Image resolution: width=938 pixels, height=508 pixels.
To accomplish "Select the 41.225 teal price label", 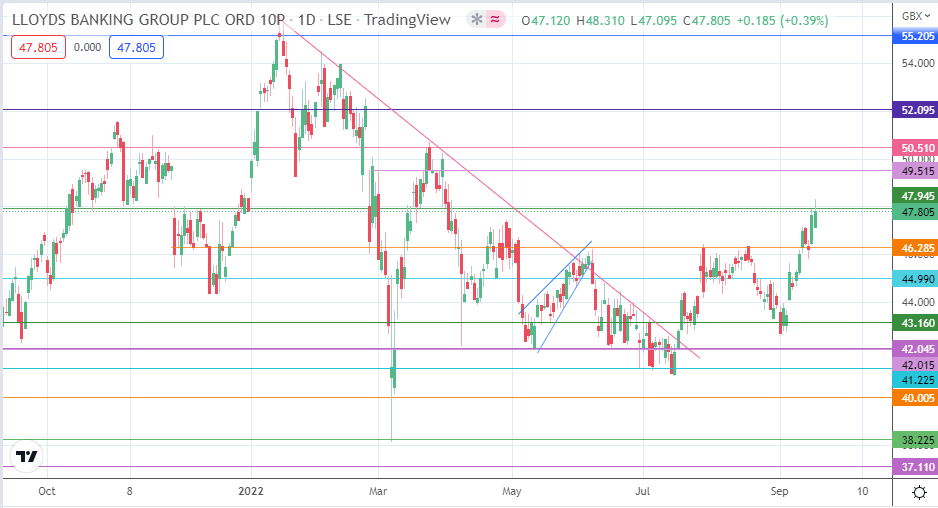I will pos(915,379).
